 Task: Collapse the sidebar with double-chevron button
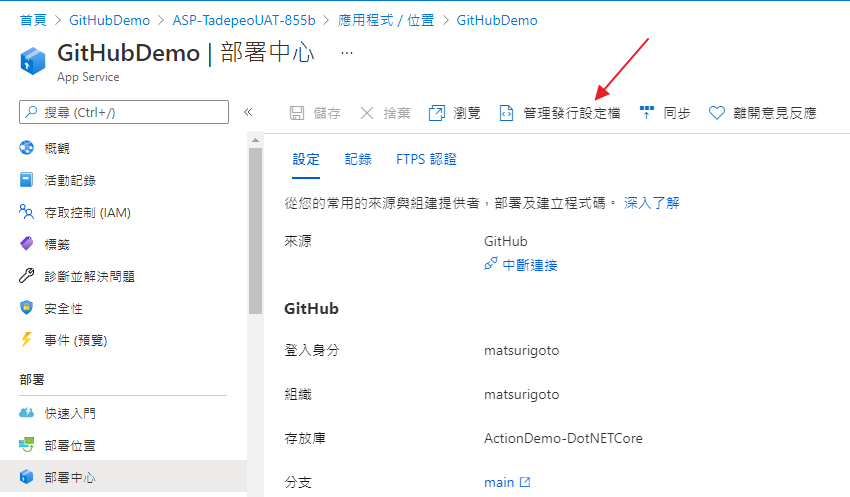pyautogui.click(x=248, y=112)
